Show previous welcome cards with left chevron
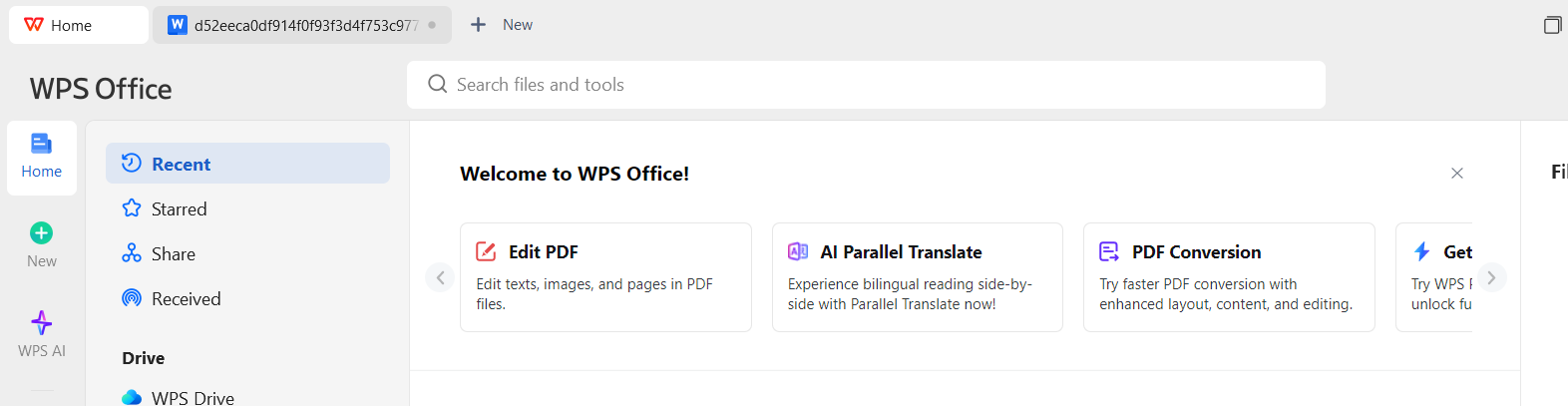 tap(440, 277)
